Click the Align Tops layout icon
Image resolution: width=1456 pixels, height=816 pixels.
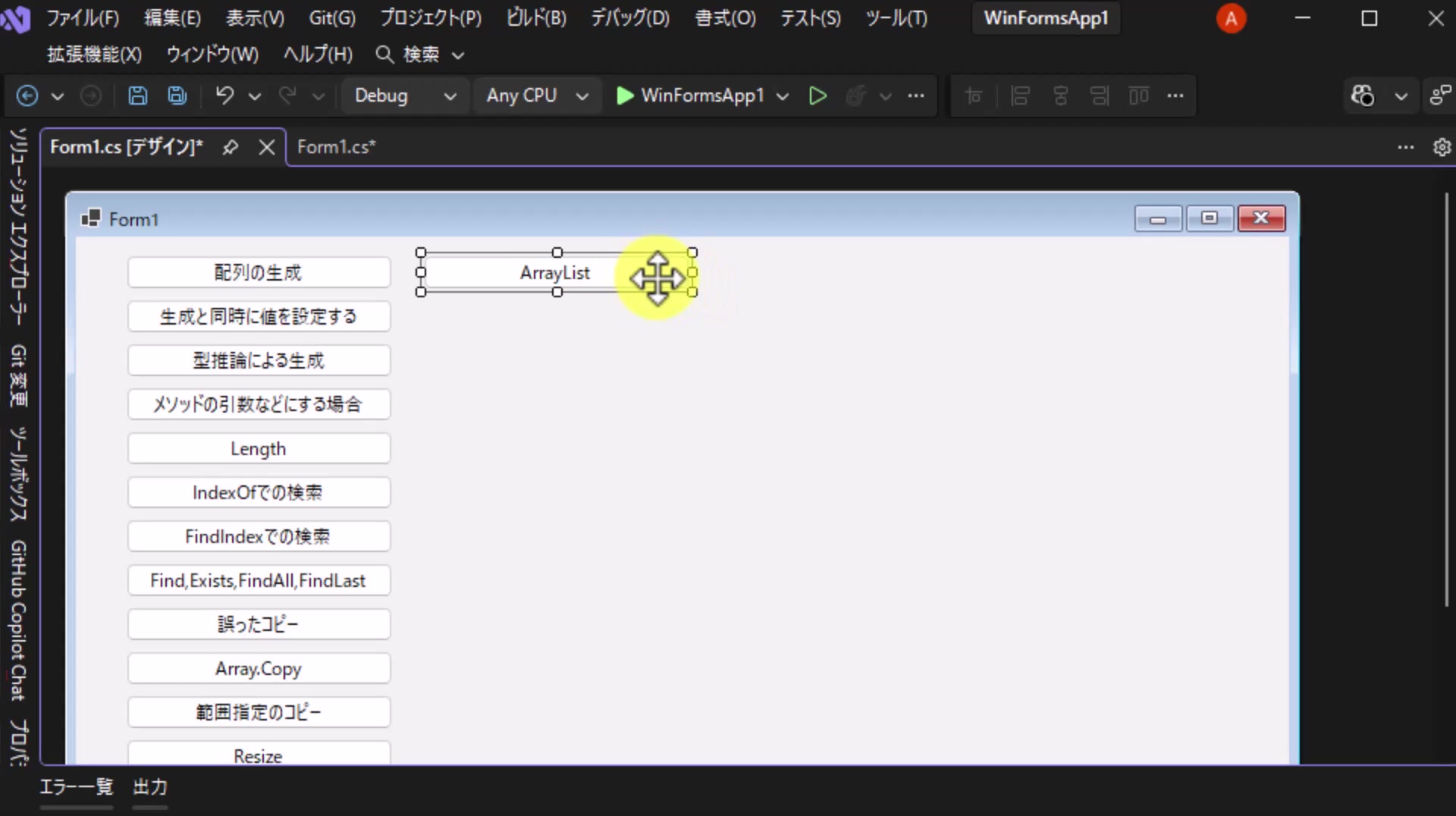coord(1138,96)
